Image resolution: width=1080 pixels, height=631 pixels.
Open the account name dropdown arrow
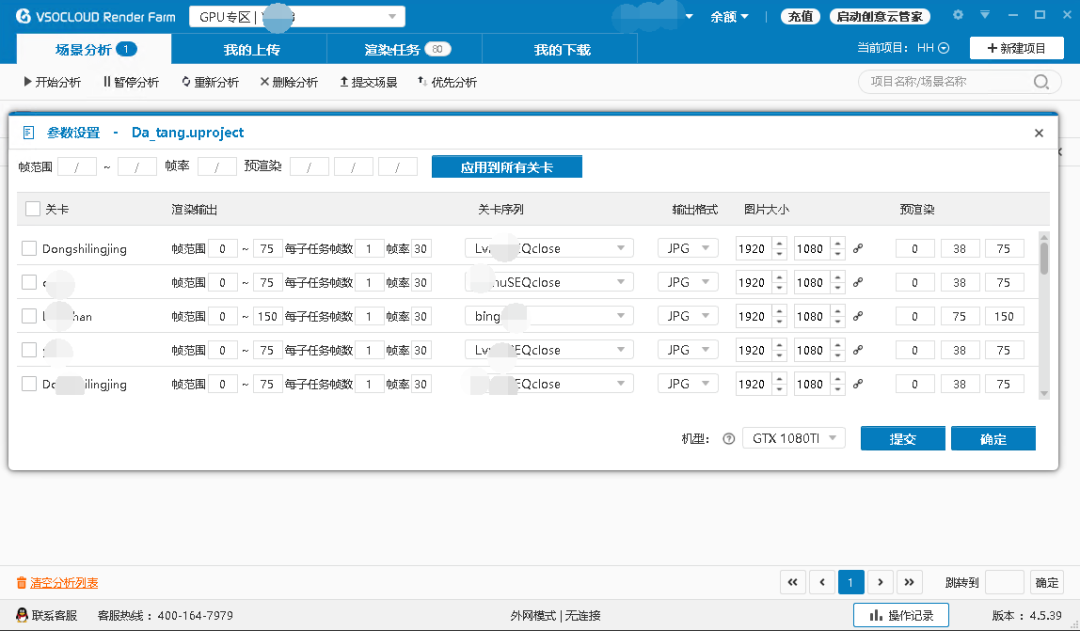(x=689, y=17)
